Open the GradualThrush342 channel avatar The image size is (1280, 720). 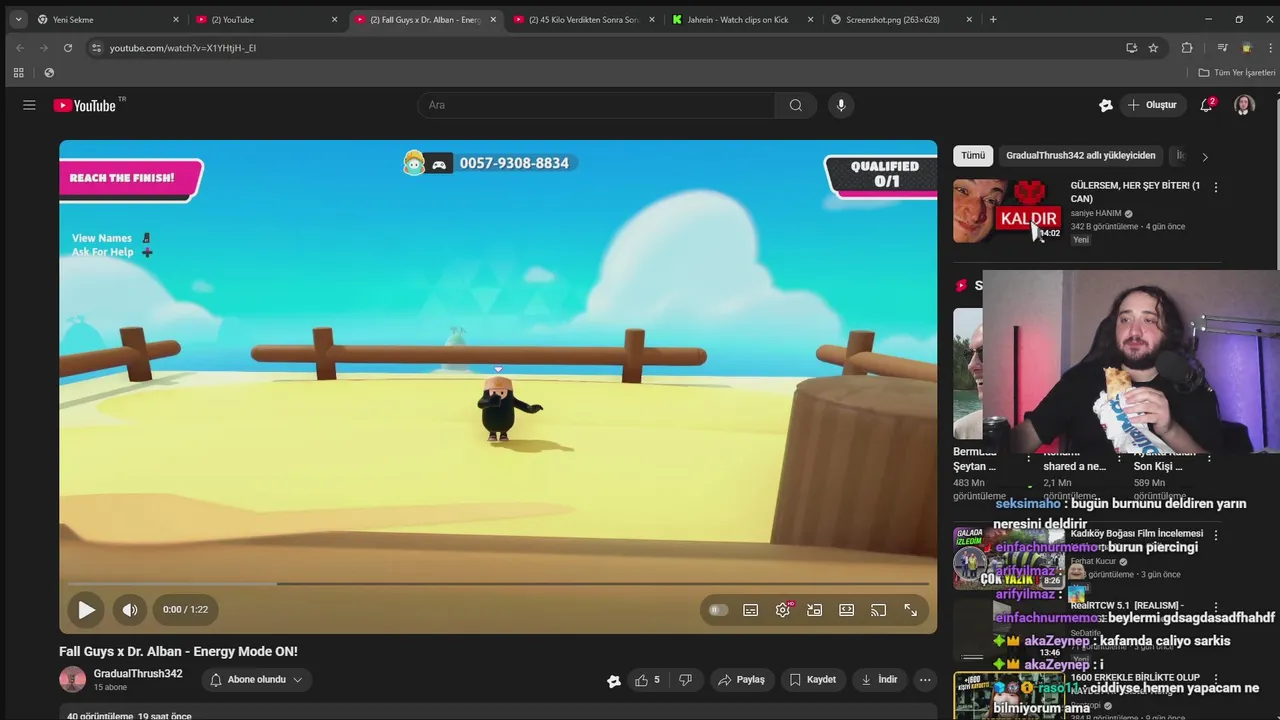coord(73,680)
